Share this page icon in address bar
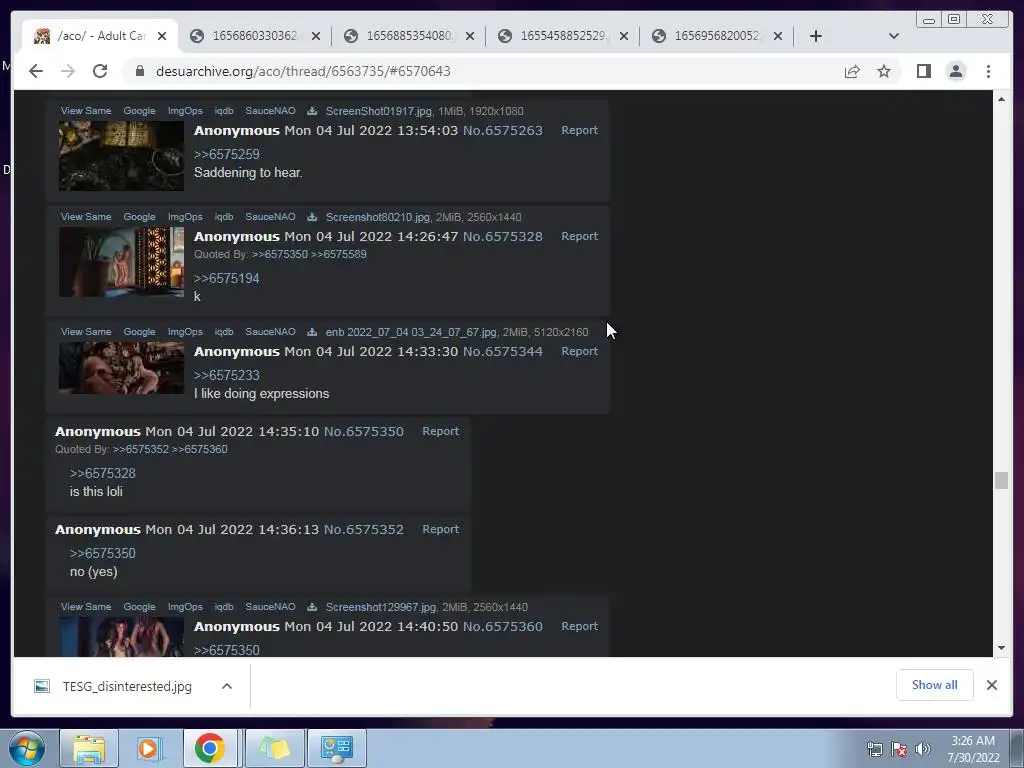 pyautogui.click(x=852, y=71)
